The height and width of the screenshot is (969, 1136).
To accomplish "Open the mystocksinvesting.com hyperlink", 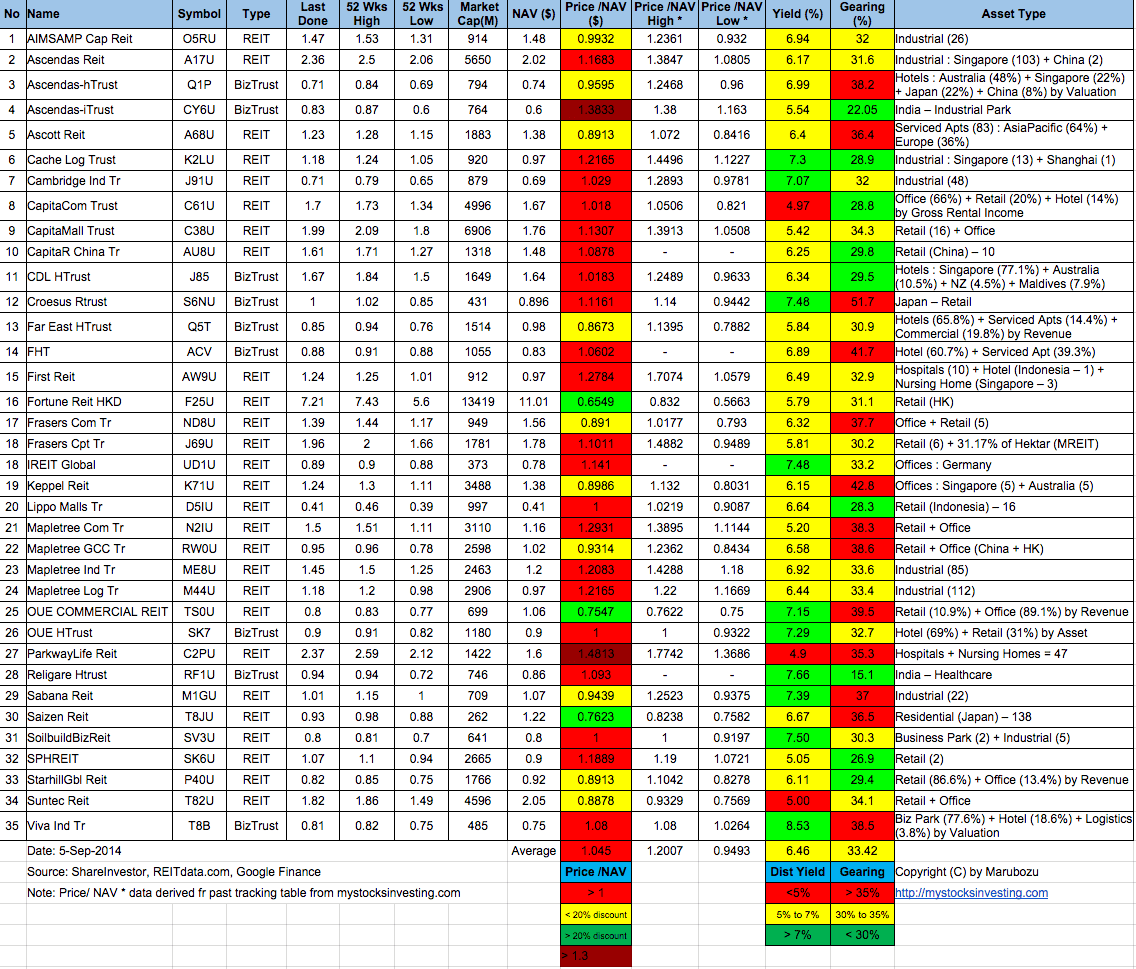I will [971, 893].
